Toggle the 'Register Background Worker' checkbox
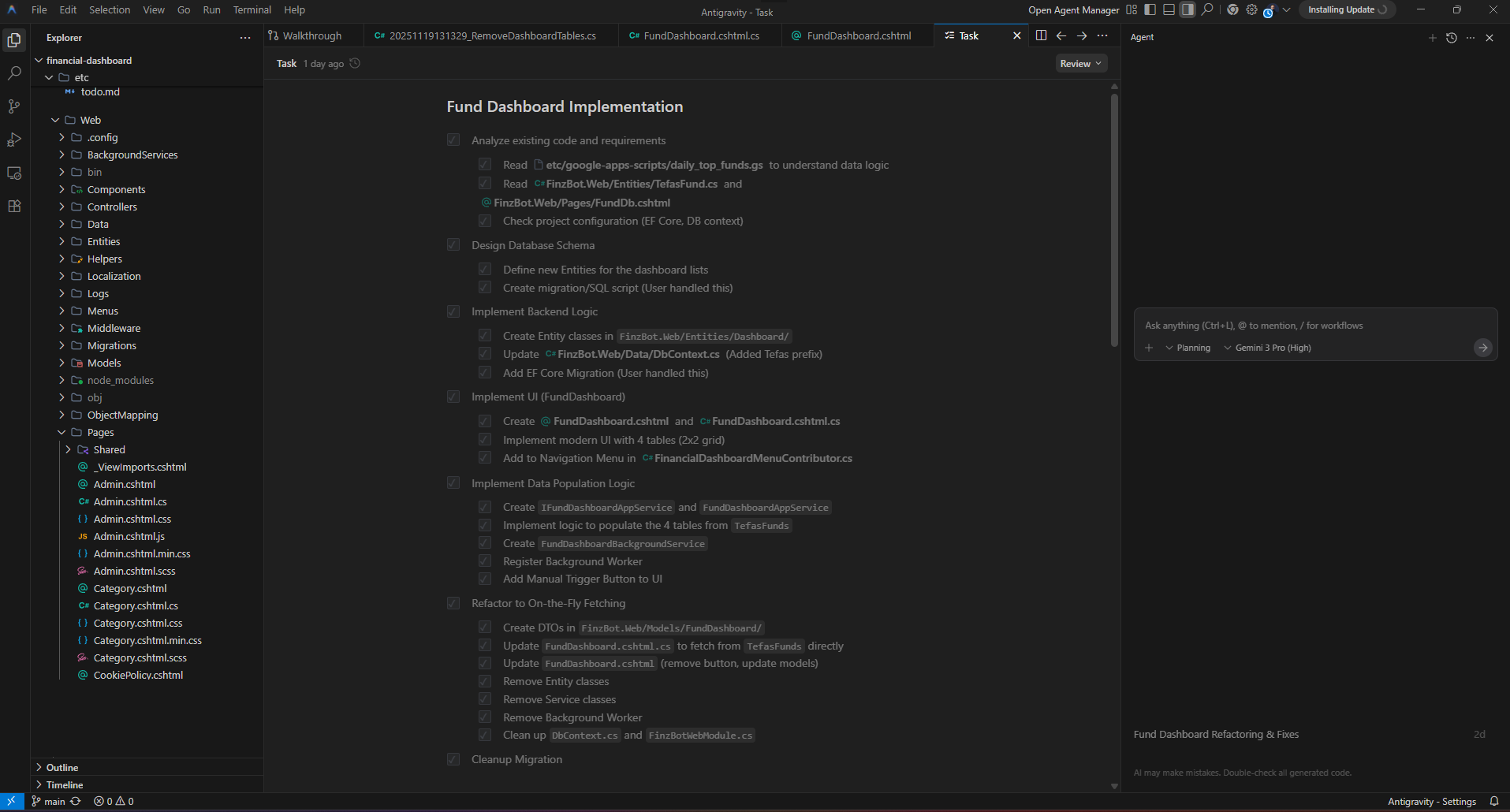Screen dimensions: 1510x812 485,561
